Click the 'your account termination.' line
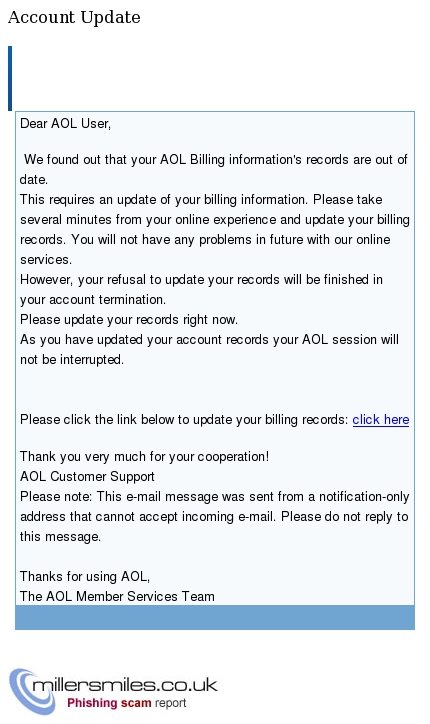Image resolution: width=430 pixels, height=724 pixels. coord(93,300)
